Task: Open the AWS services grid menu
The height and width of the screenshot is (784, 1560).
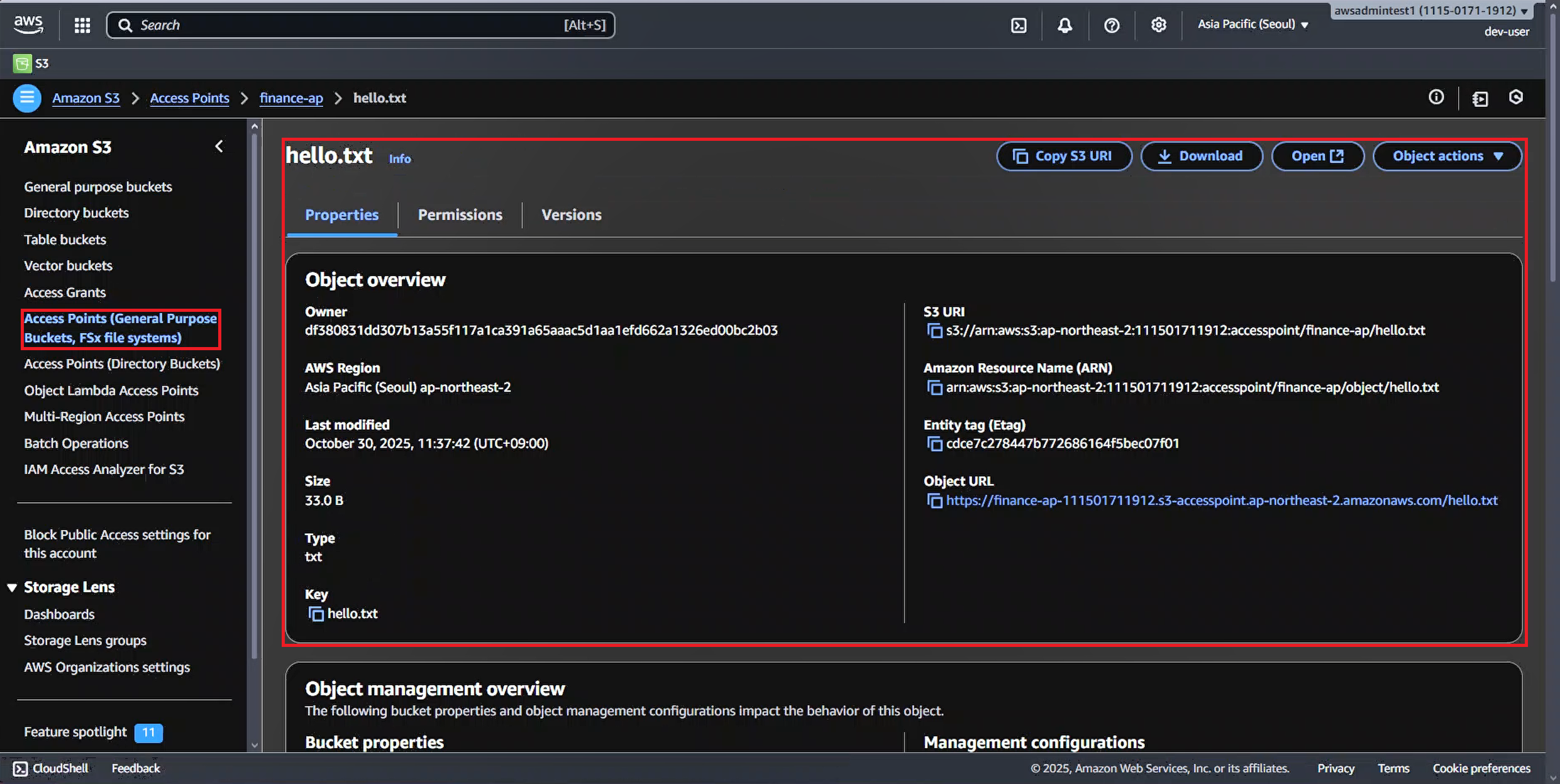Action: (82, 25)
